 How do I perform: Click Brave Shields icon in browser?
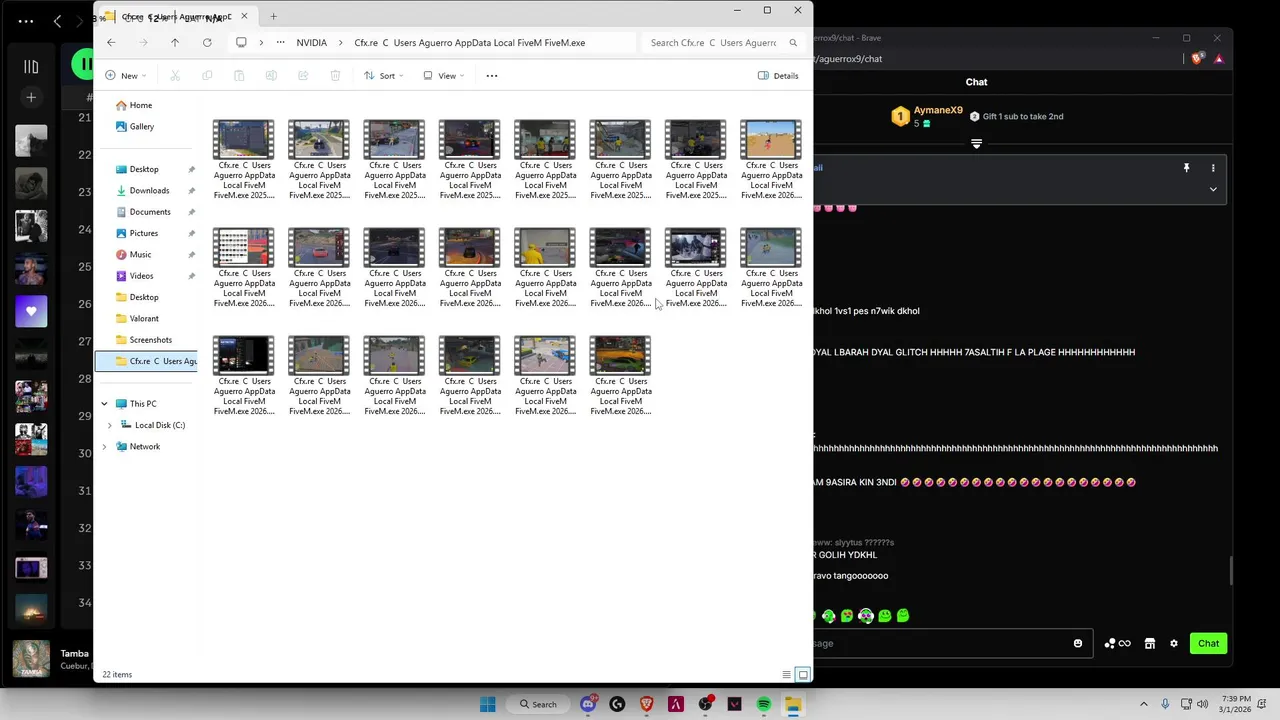pos(1198,58)
